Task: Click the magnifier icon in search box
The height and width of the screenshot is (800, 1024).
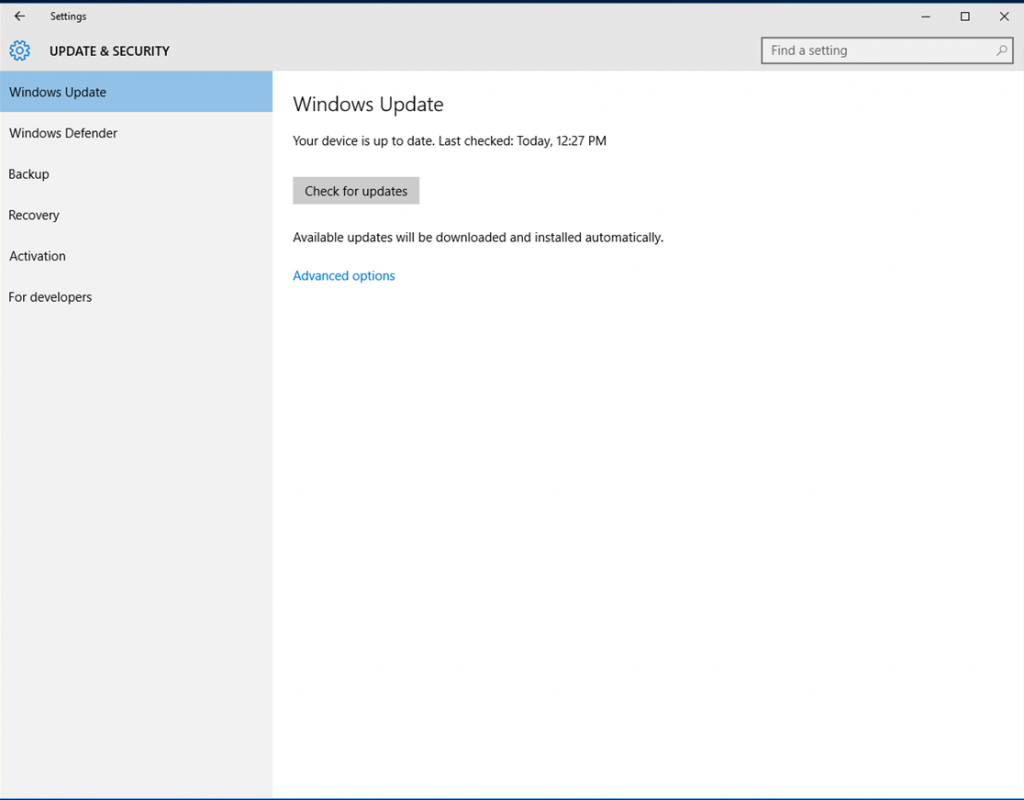Action: 1000,50
